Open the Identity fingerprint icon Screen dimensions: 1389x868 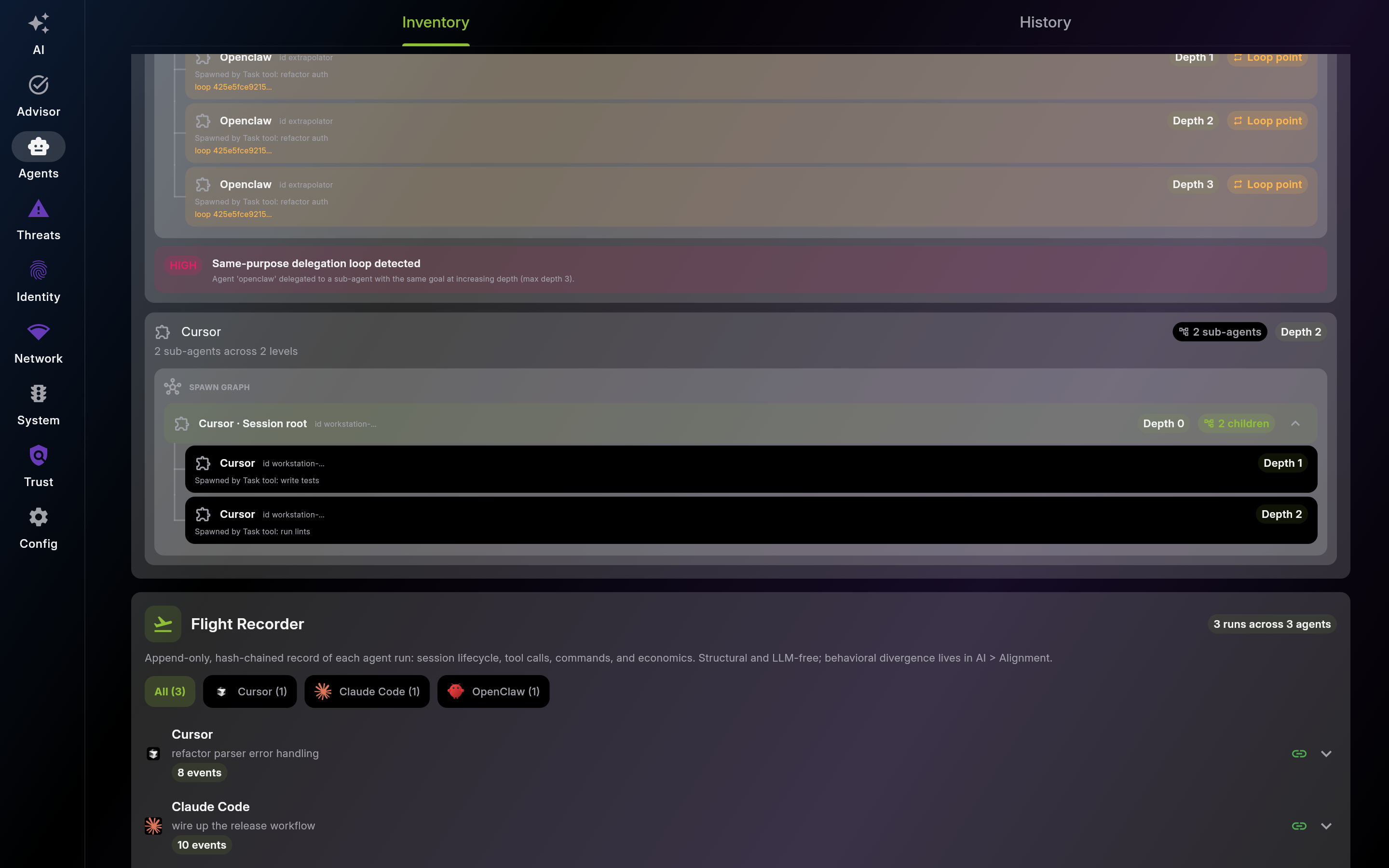click(x=39, y=270)
